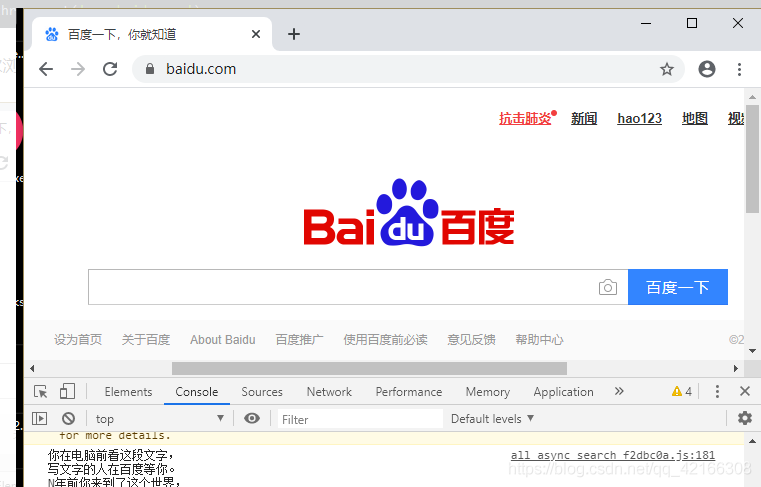Image resolution: width=761 pixels, height=487 pixels.
Task: Open the 抗击肺炎 link
Action: click(525, 118)
